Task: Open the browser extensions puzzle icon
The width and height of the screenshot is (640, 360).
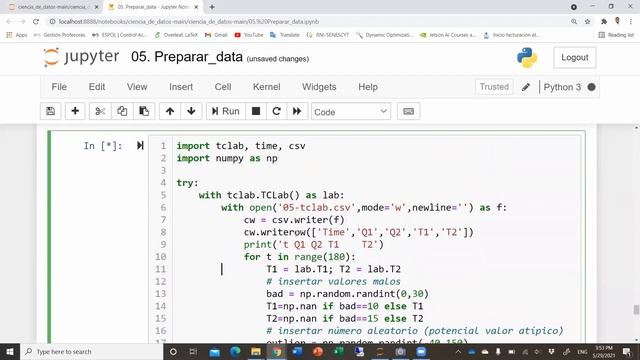Action: click(604, 21)
